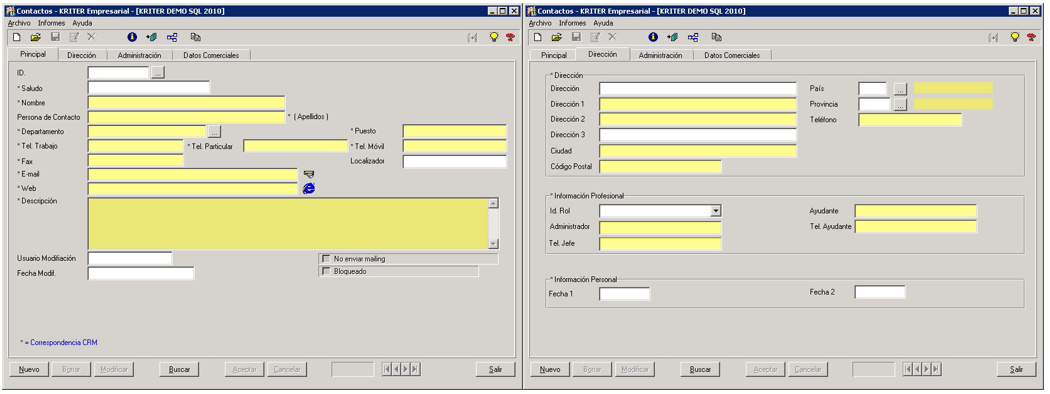Viewport: 1050px width, 394px height.
Task: Click blue hierarchy tree icon in left window
Action: [172, 38]
